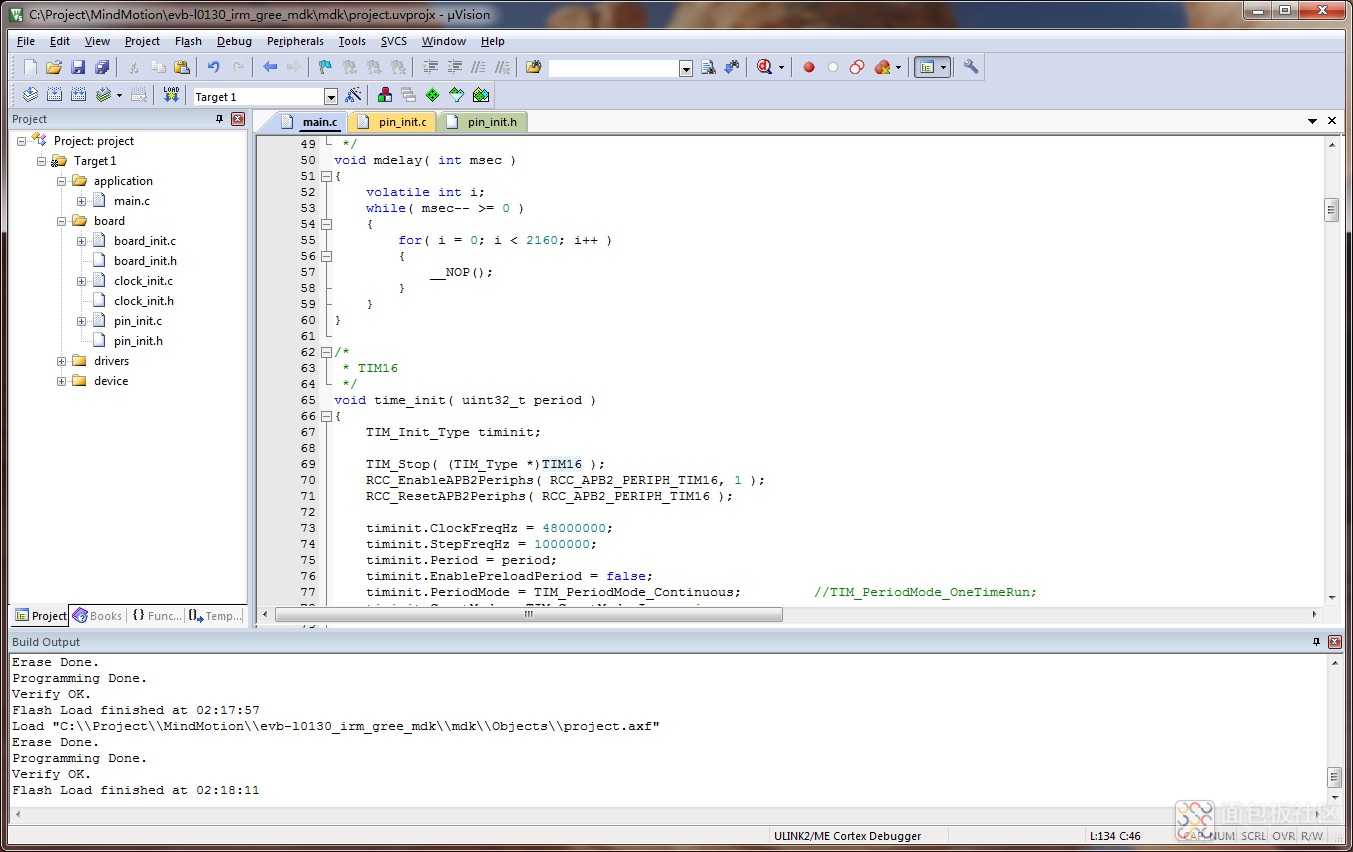
Task: Open the Project menu
Action: click(x=142, y=41)
